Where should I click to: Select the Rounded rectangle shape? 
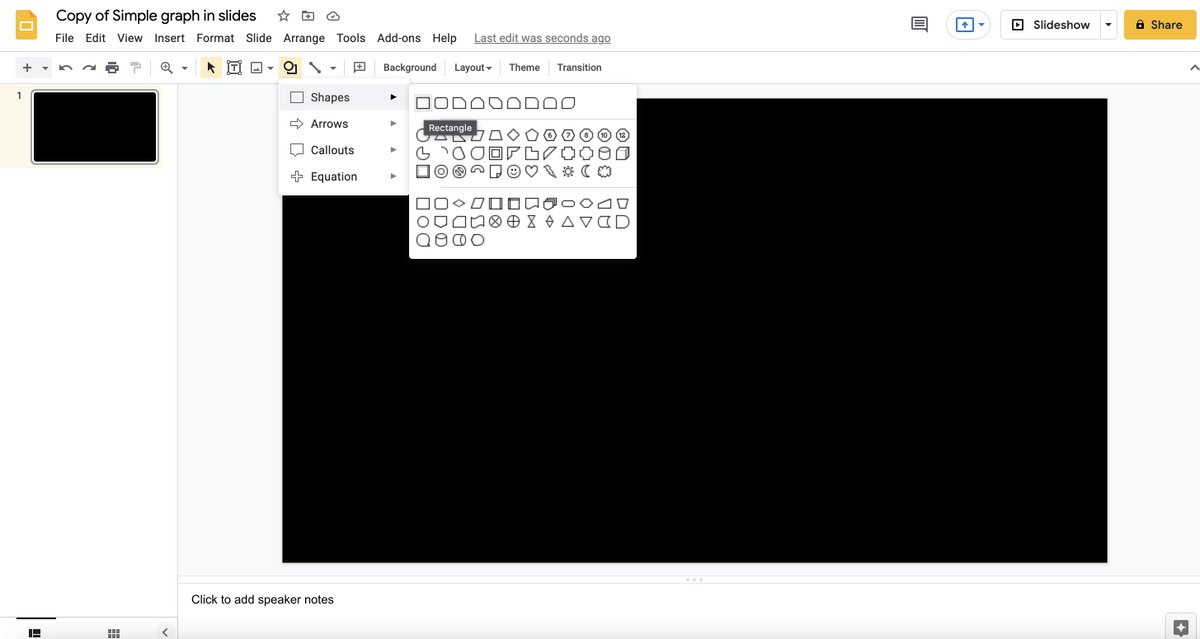[x=442, y=102]
